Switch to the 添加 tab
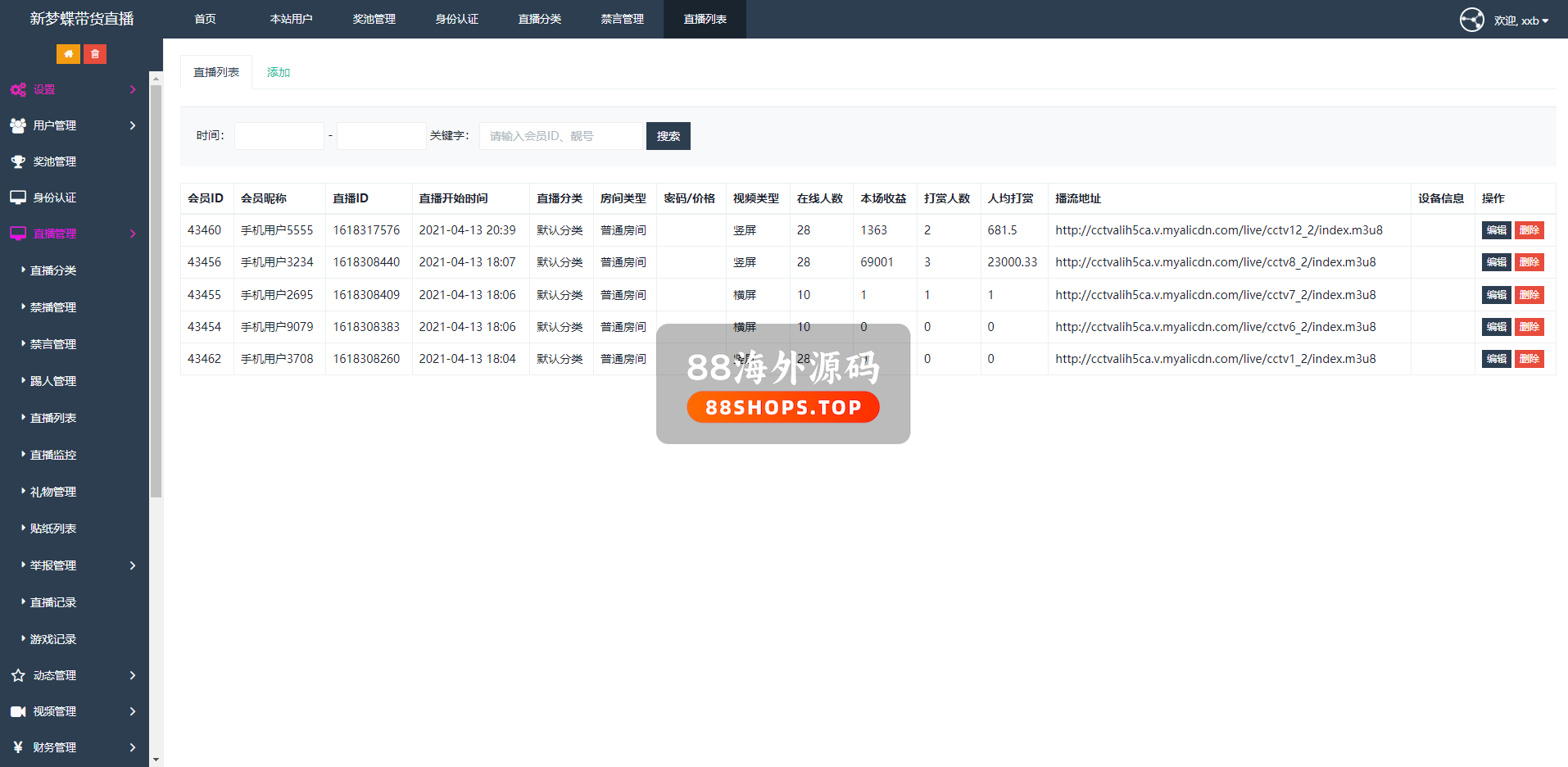This screenshot has width=1568, height=767. 279,72
